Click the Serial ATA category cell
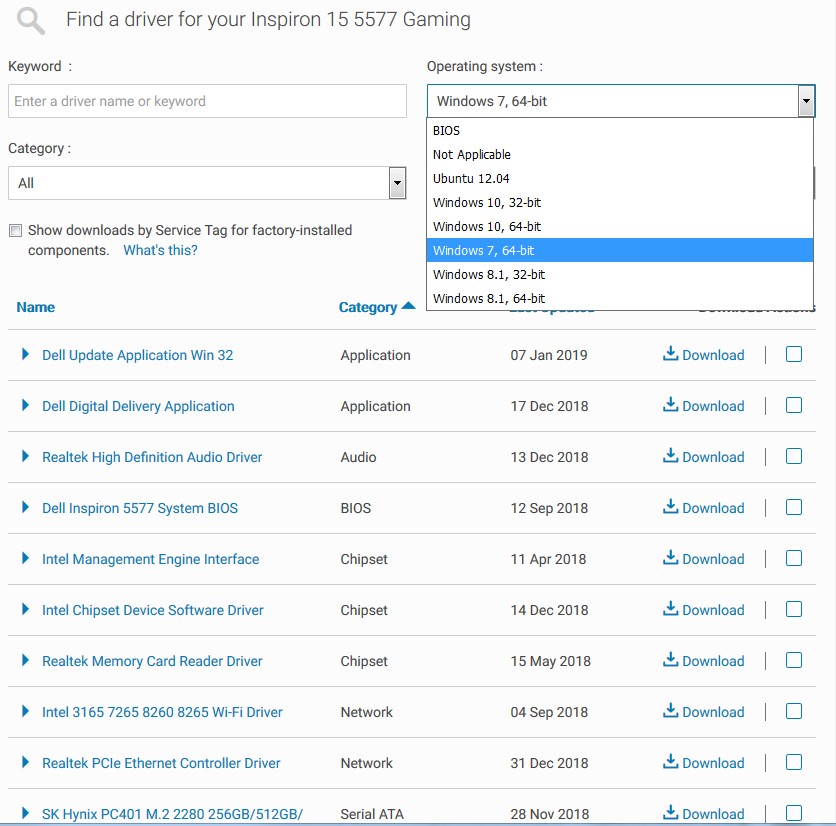 click(372, 814)
